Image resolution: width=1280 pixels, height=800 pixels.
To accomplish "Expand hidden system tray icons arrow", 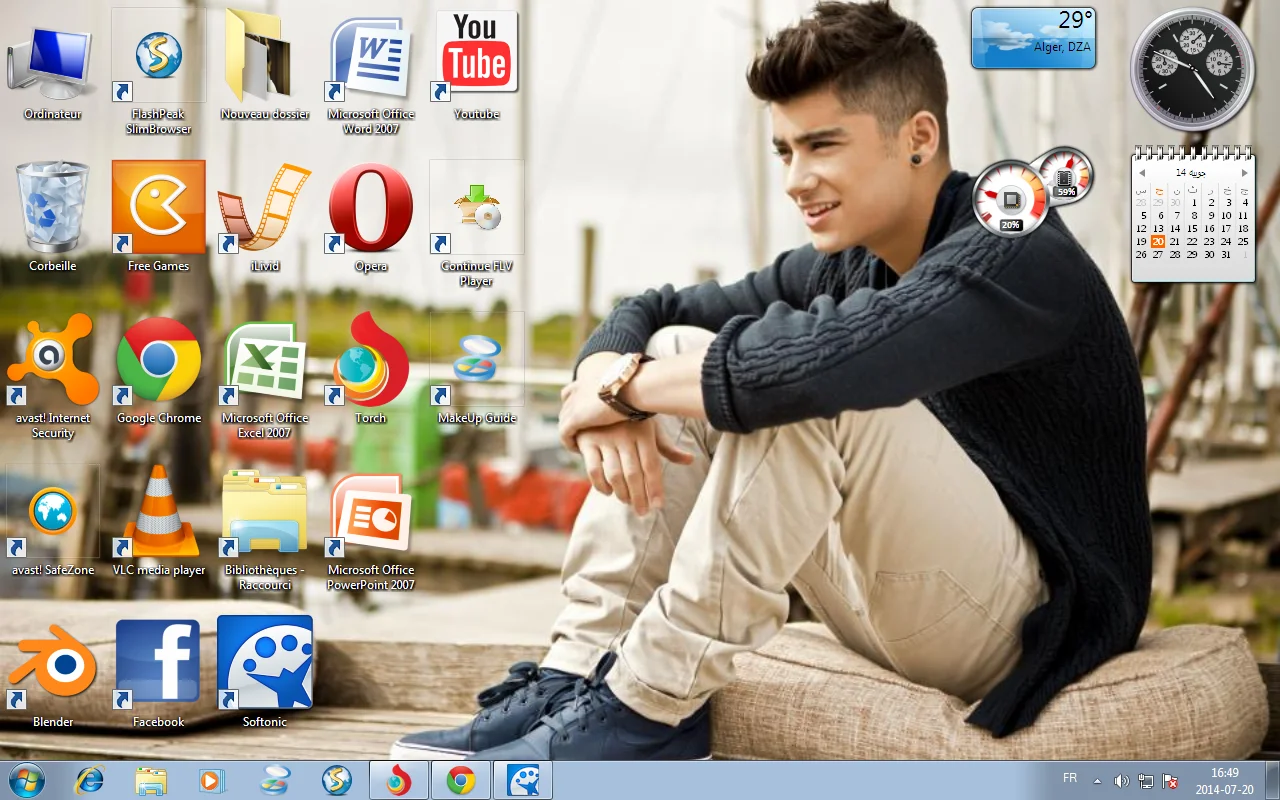I will point(1097,780).
